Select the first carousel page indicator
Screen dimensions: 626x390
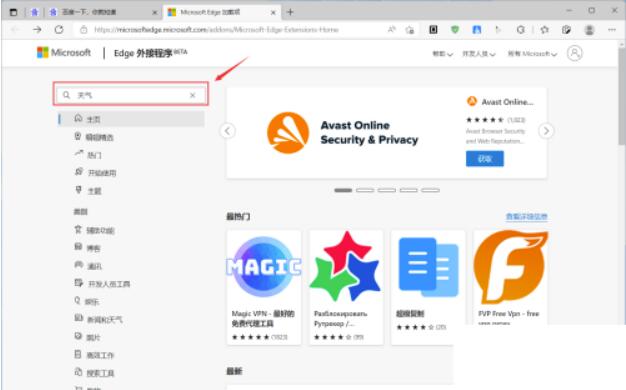[x=343, y=190]
